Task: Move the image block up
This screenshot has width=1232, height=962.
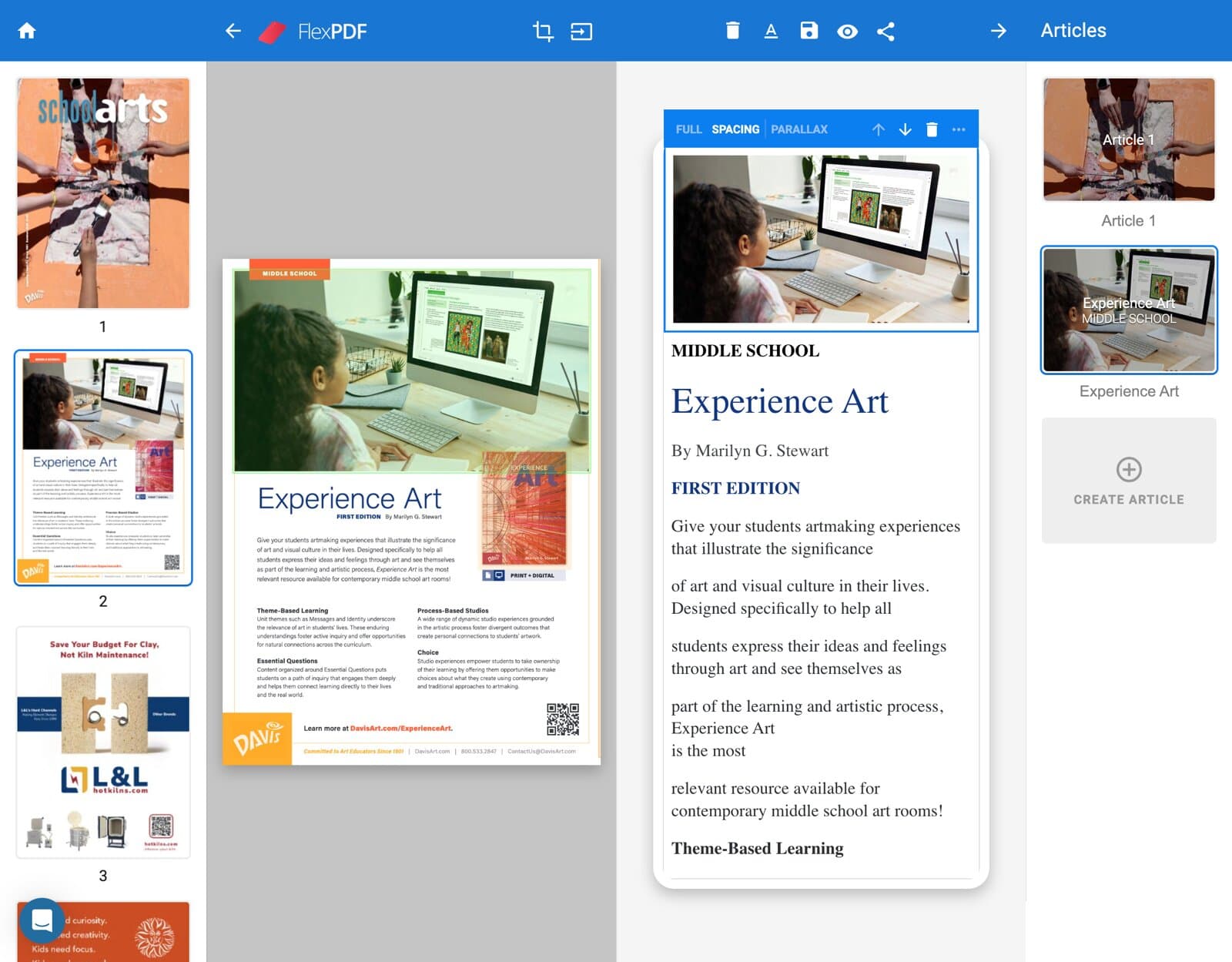Action: point(879,129)
